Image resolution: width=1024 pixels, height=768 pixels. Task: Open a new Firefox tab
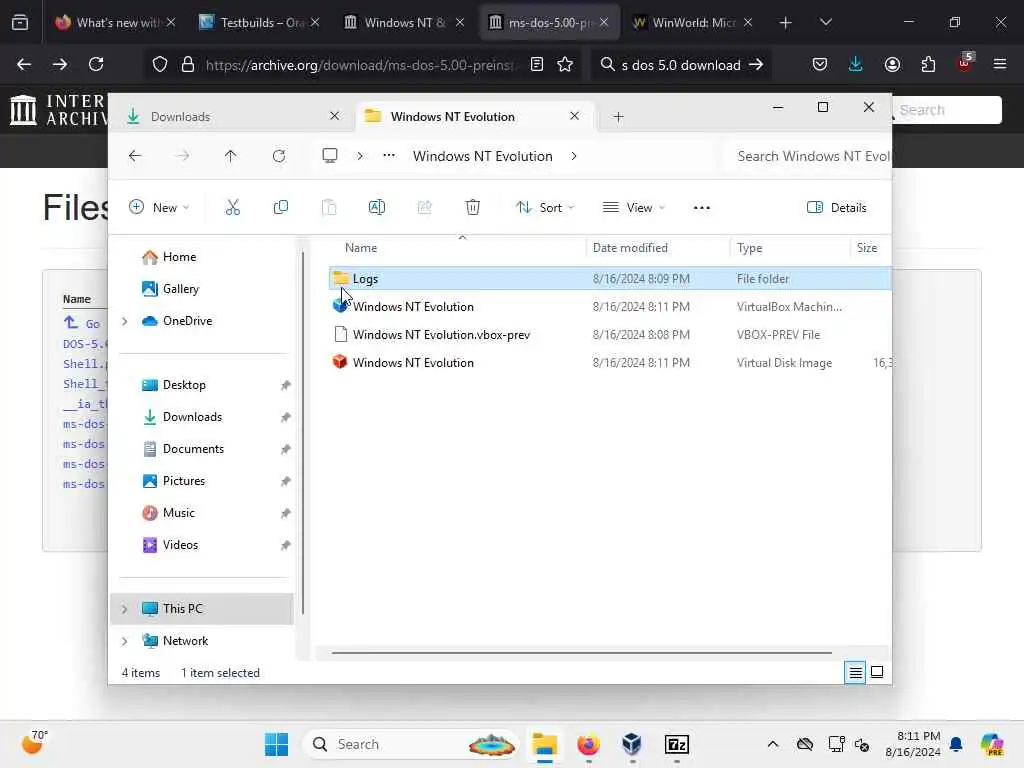(785, 22)
